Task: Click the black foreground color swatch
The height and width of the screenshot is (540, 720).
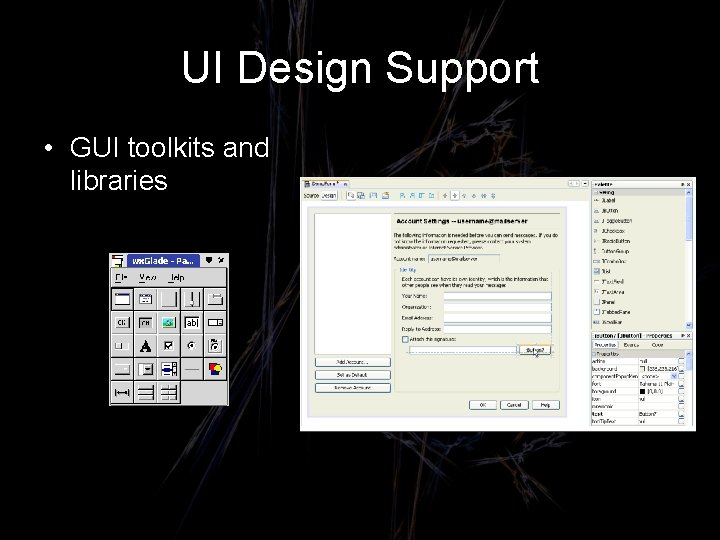Action: coord(642,392)
